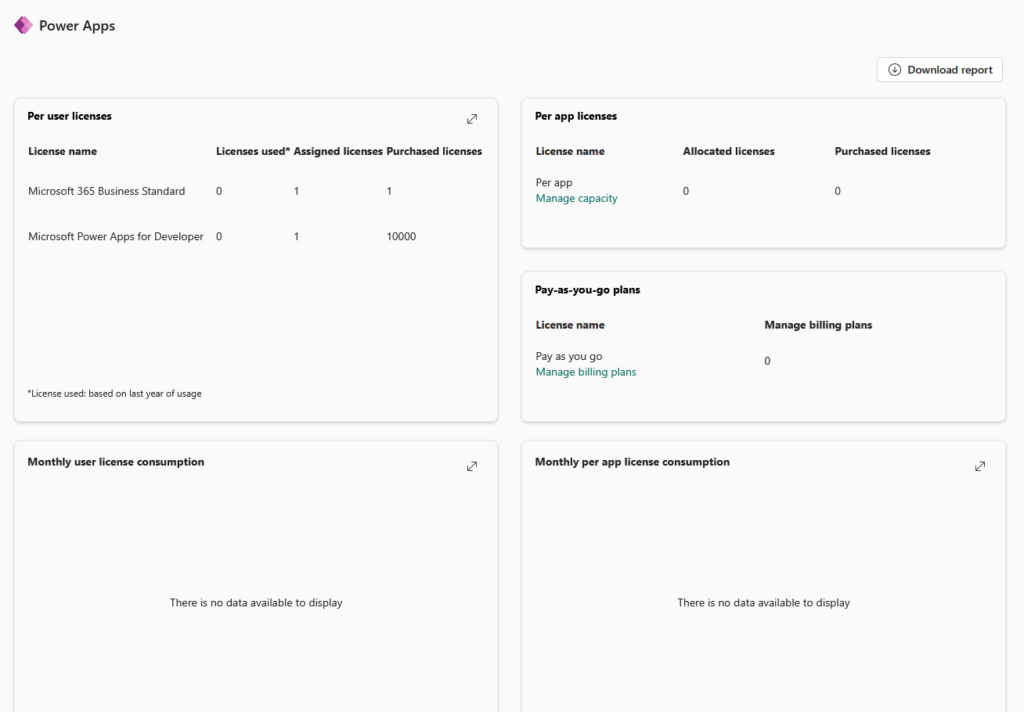Expand the Monthly user license consumption card

[472, 466]
